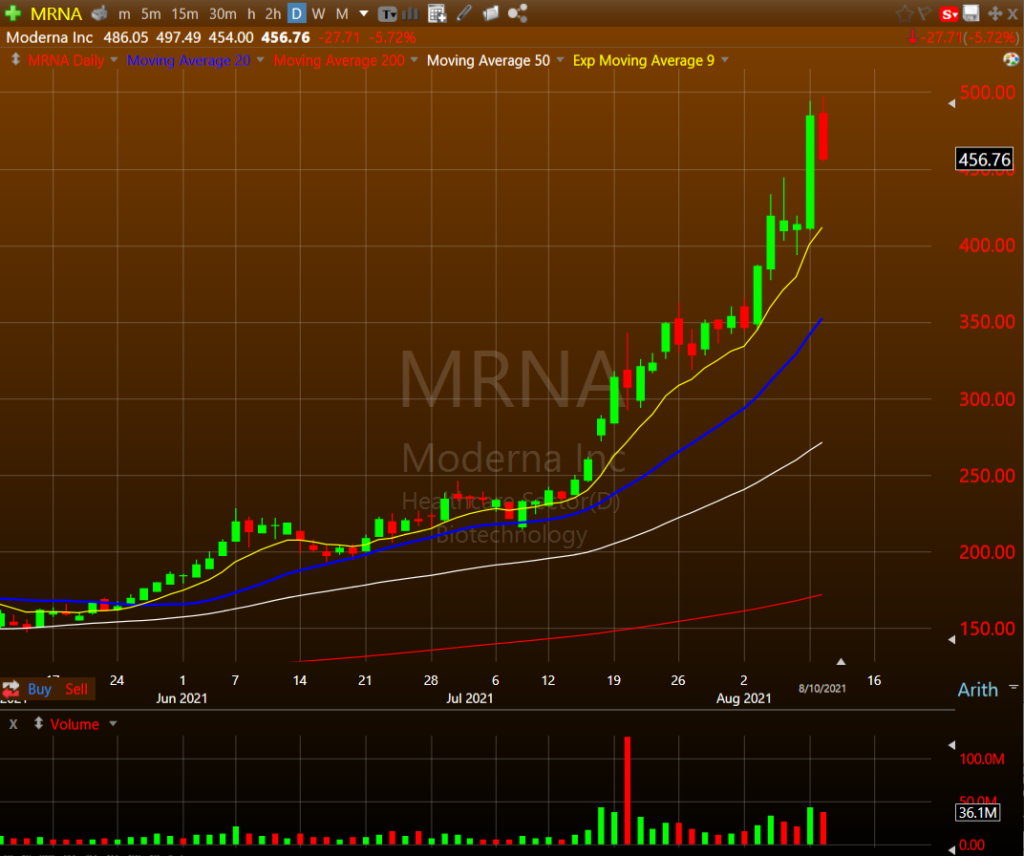Switch to the 5m timeframe
This screenshot has height=856, width=1024.
[x=151, y=14]
